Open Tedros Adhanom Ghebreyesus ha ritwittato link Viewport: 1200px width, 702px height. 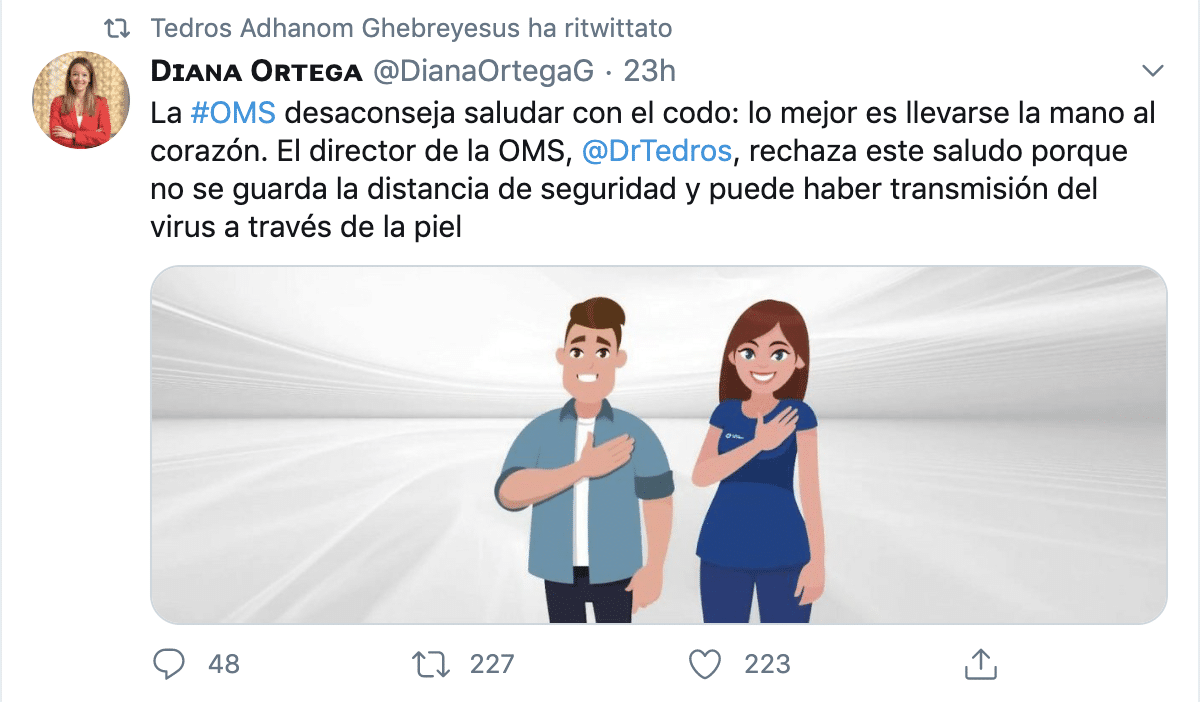point(412,29)
